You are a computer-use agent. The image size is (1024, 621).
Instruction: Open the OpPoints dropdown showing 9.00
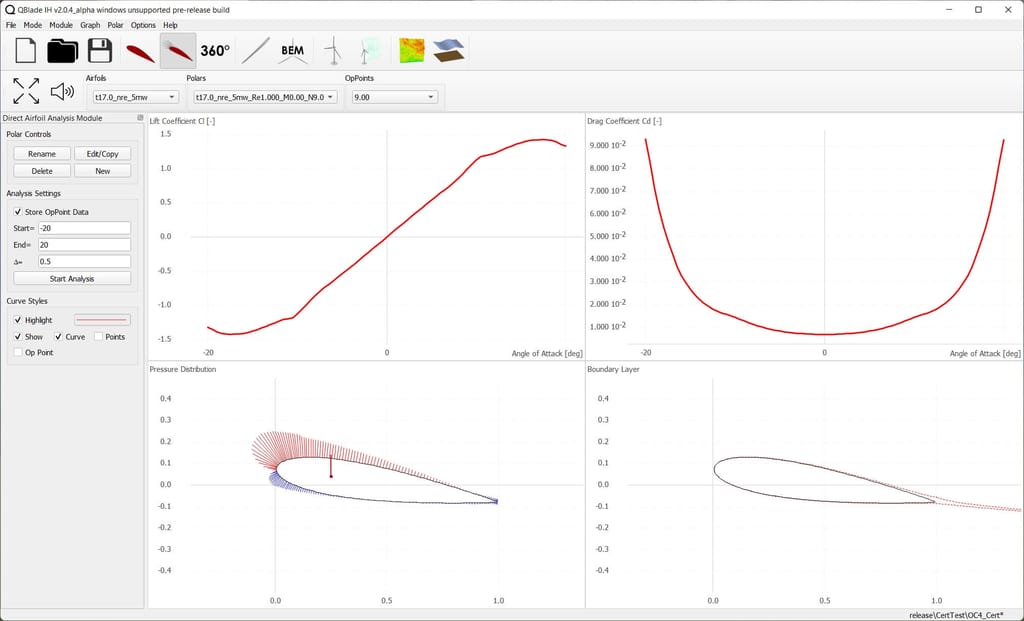[x=393, y=97]
